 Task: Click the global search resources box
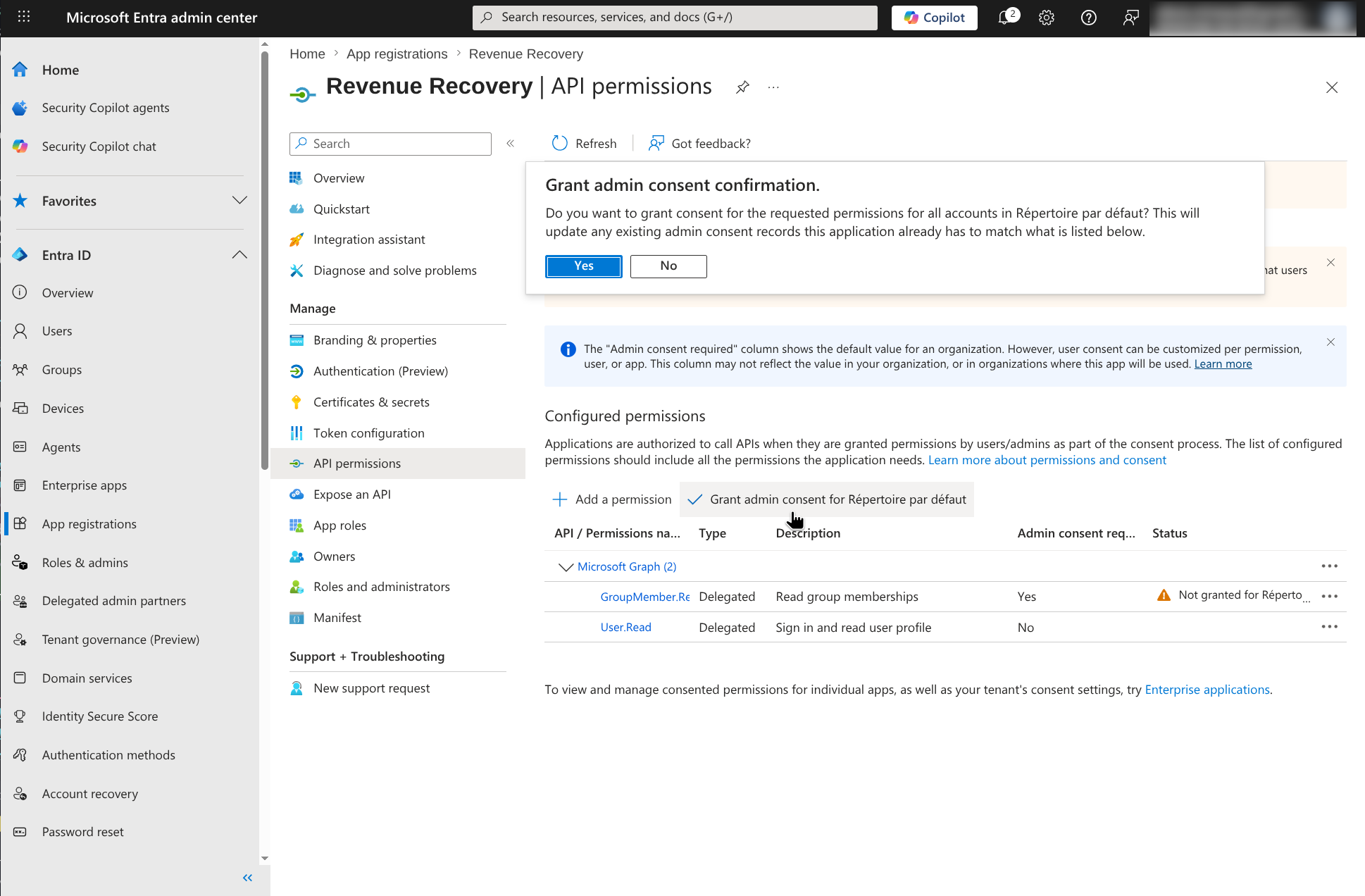[675, 18]
